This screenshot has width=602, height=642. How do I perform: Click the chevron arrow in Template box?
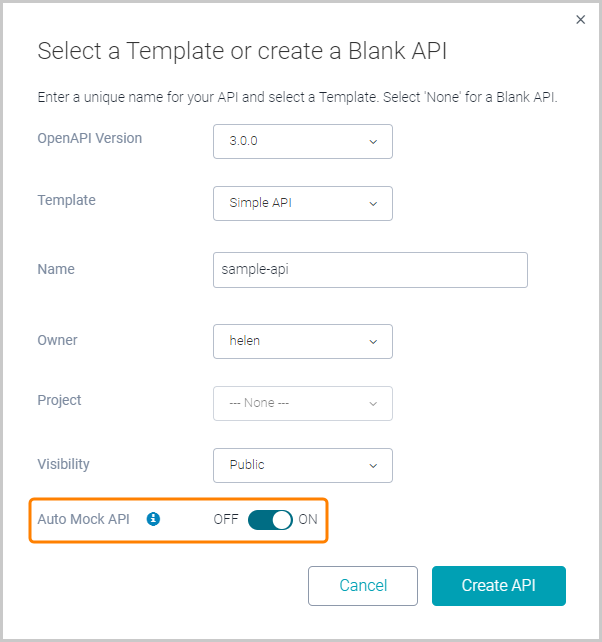click(373, 204)
